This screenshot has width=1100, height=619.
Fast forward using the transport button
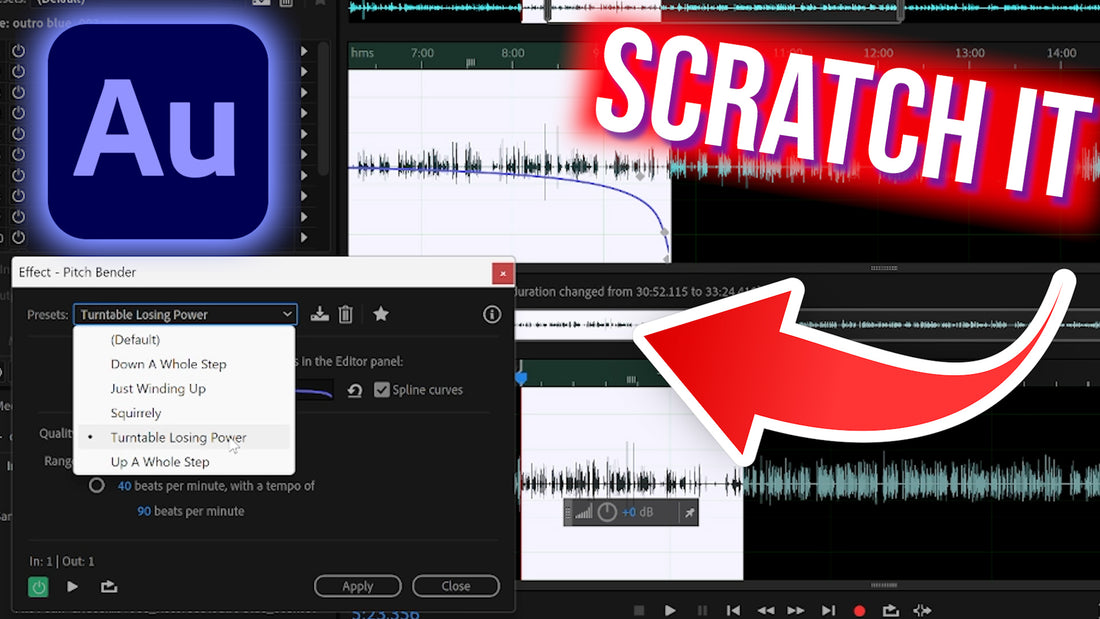point(796,611)
